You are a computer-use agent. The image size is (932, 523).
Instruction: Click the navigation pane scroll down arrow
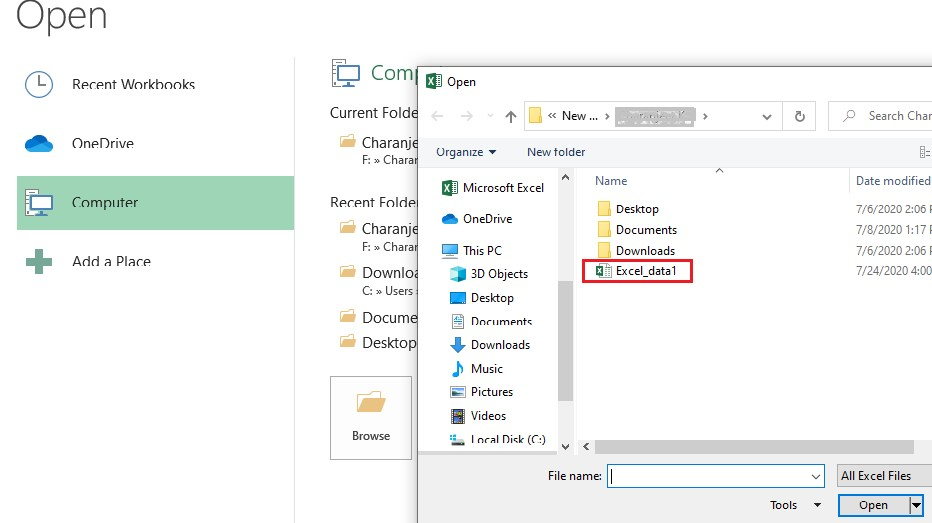pyautogui.click(x=565, y=446)
